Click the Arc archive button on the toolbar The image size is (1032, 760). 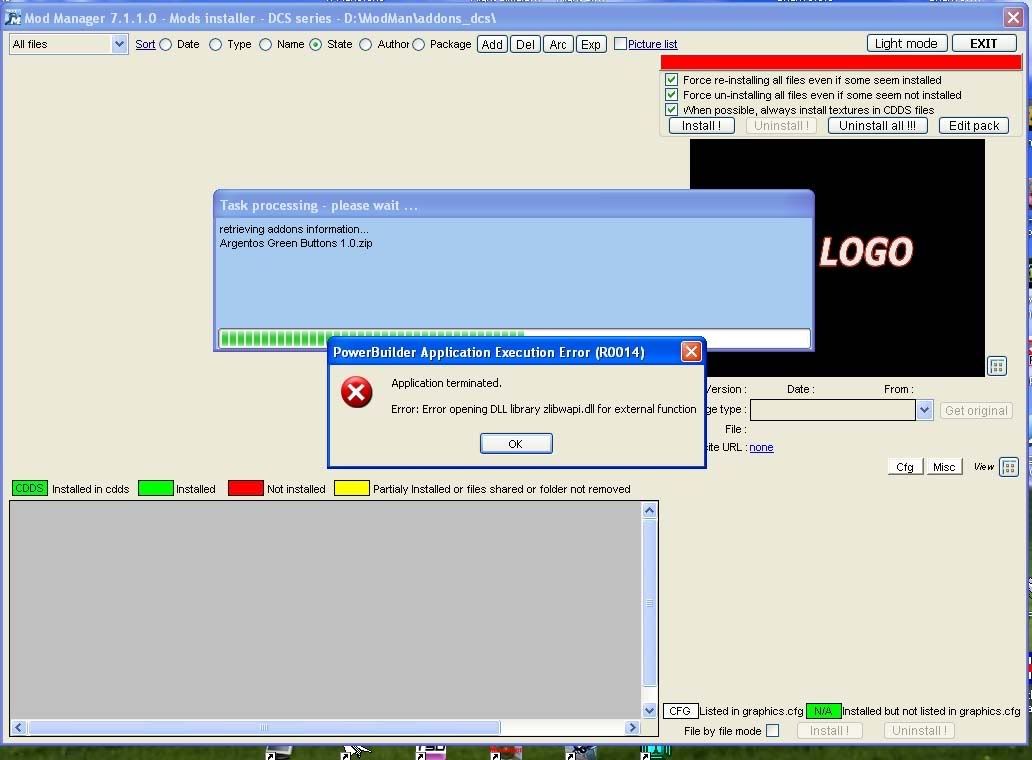(x=557, y=44)
